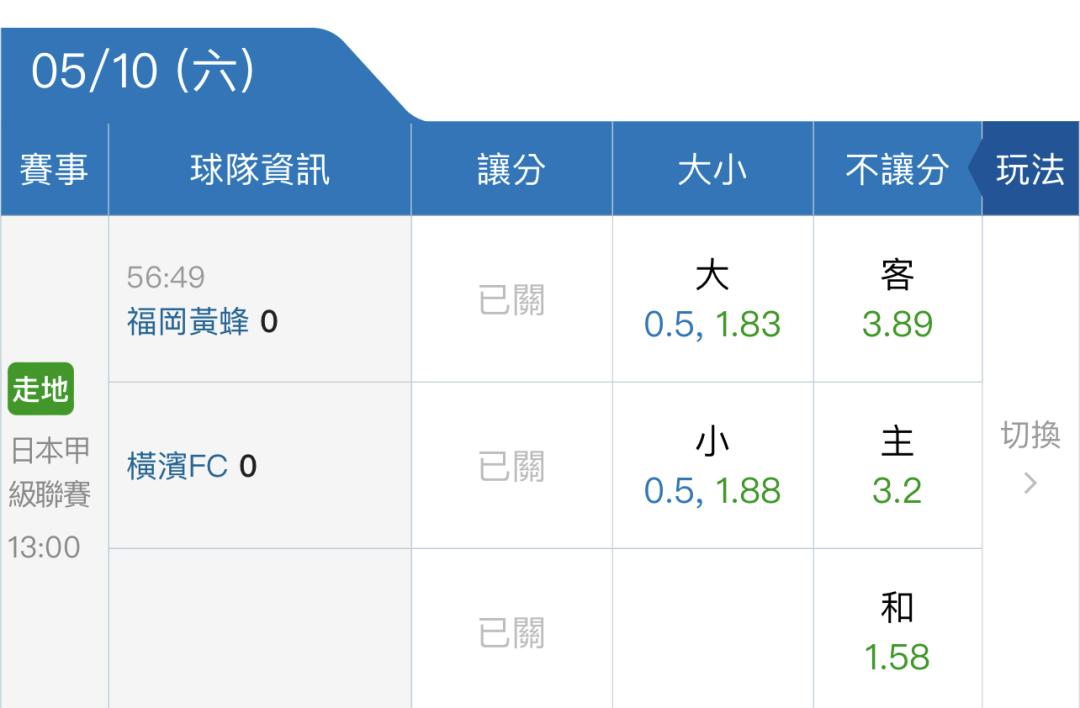Click the 切換 switch label
1080x708 pixels.
point(1030,436)
